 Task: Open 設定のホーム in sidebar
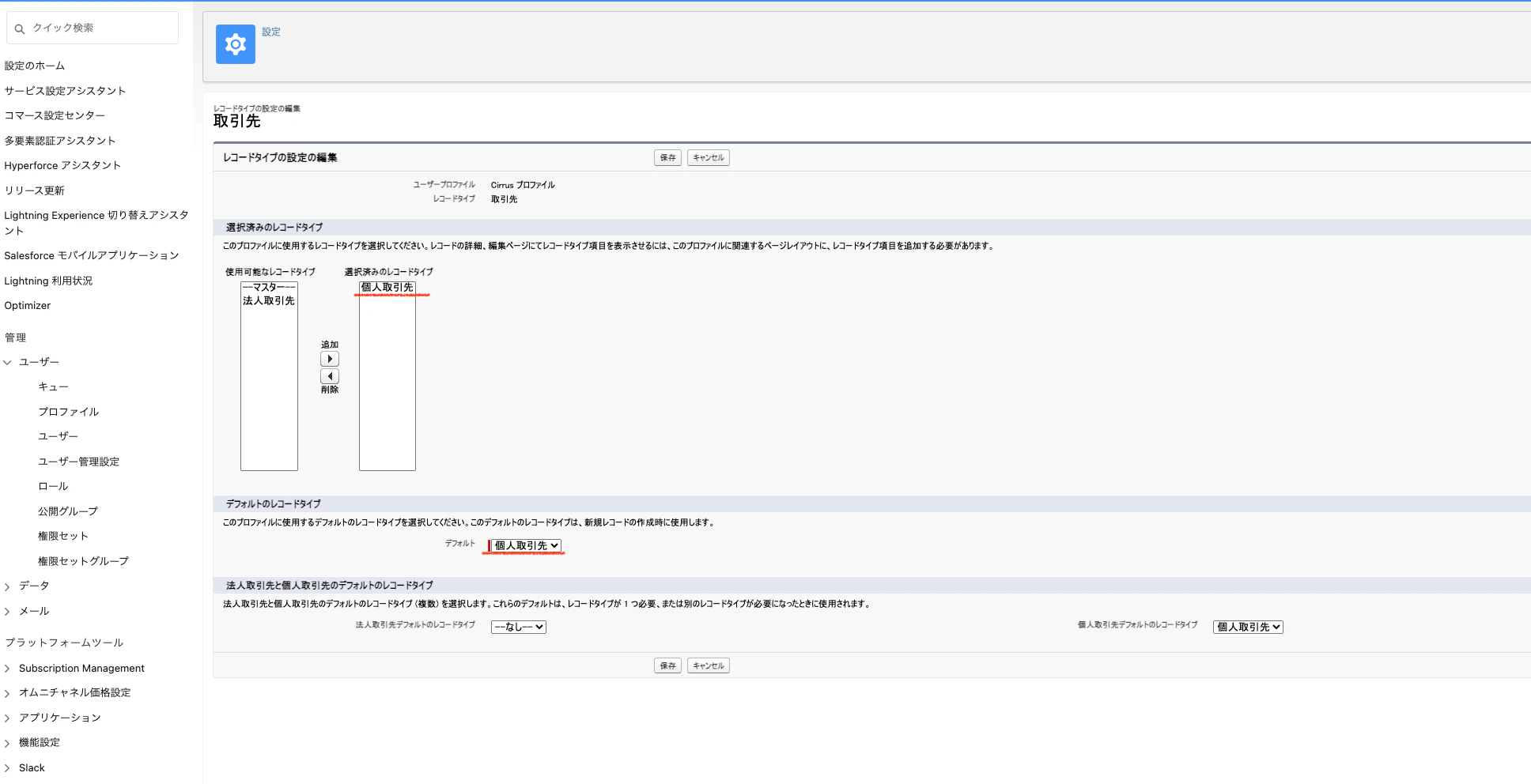[x=35, y=66]
